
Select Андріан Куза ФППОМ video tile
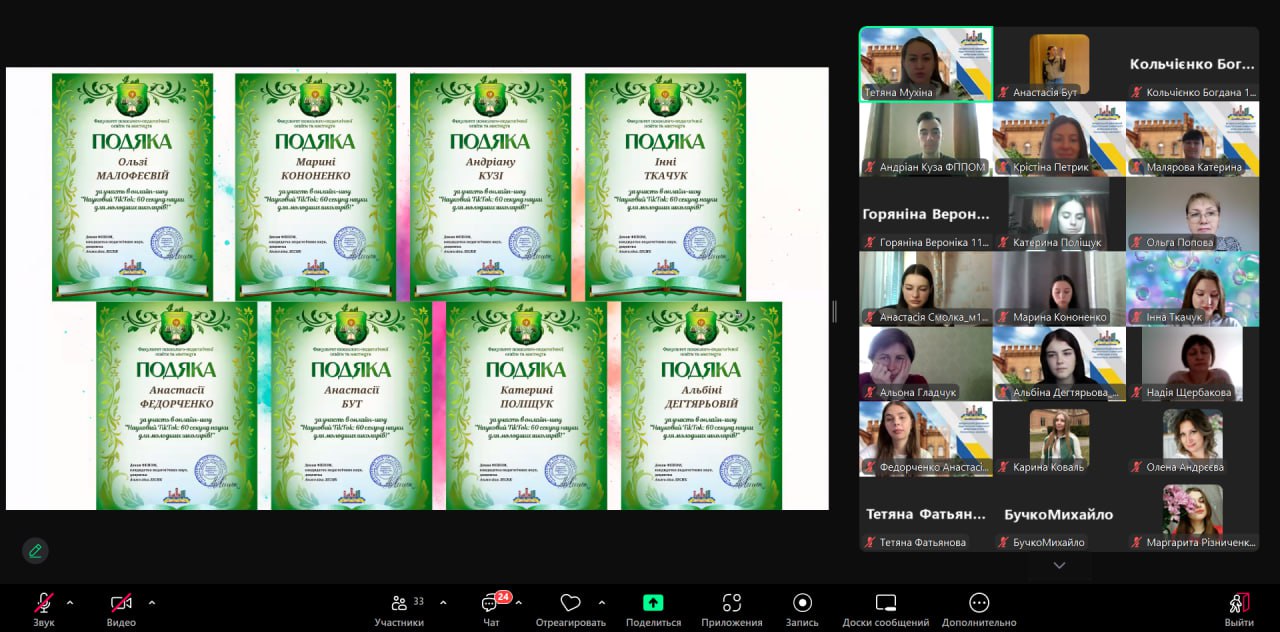coord(926,139)
